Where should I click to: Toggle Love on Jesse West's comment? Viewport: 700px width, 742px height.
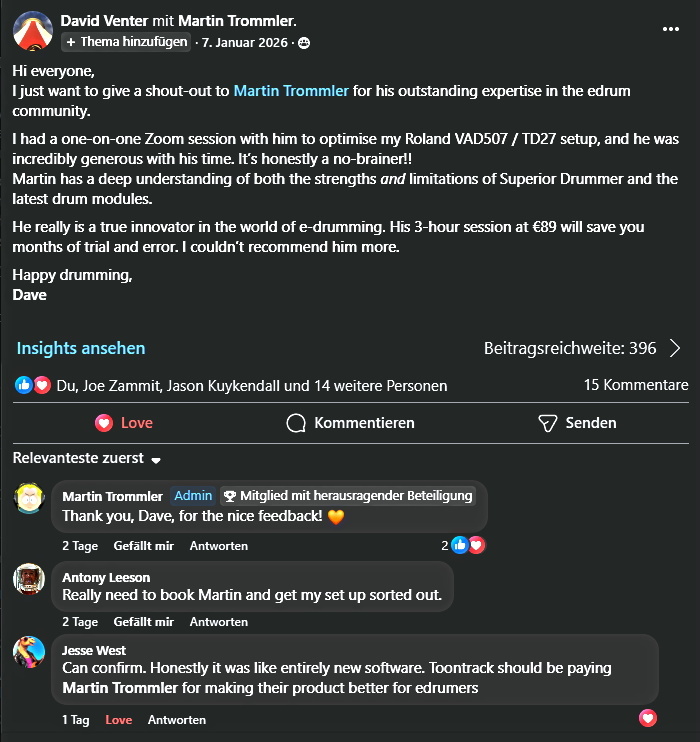pyautogui.click(x=118, y=720)
